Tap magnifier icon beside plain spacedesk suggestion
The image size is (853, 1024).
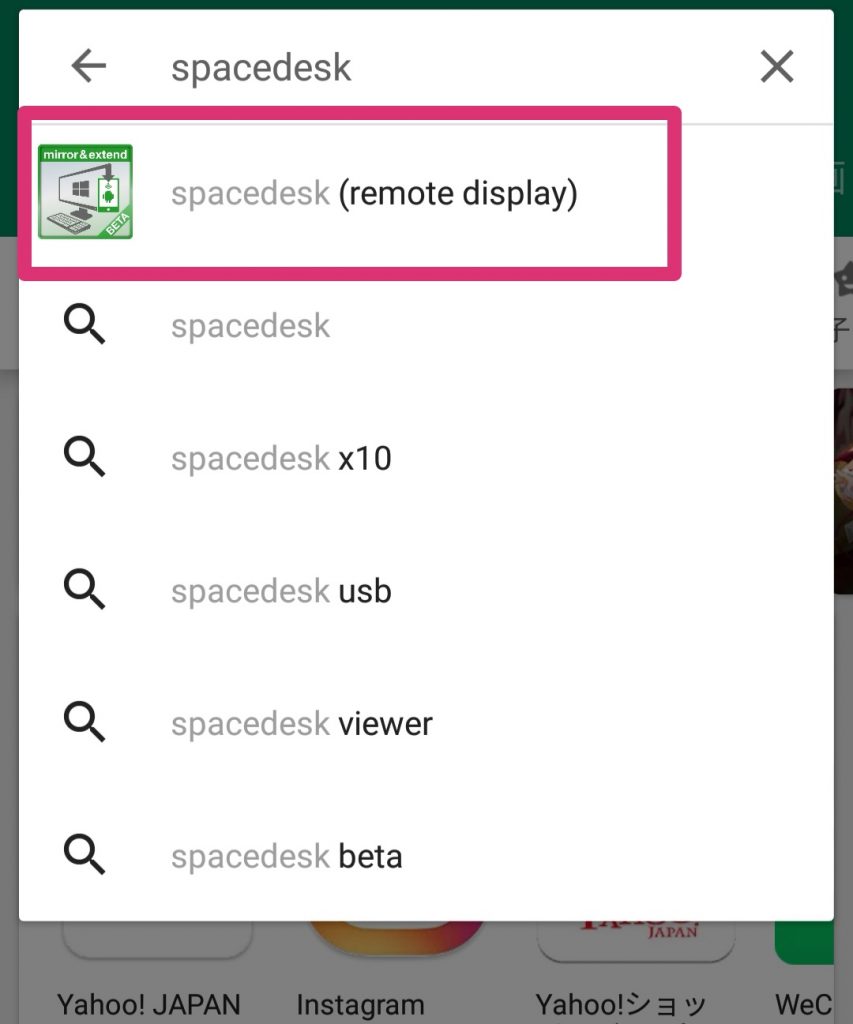pos(85,326)
